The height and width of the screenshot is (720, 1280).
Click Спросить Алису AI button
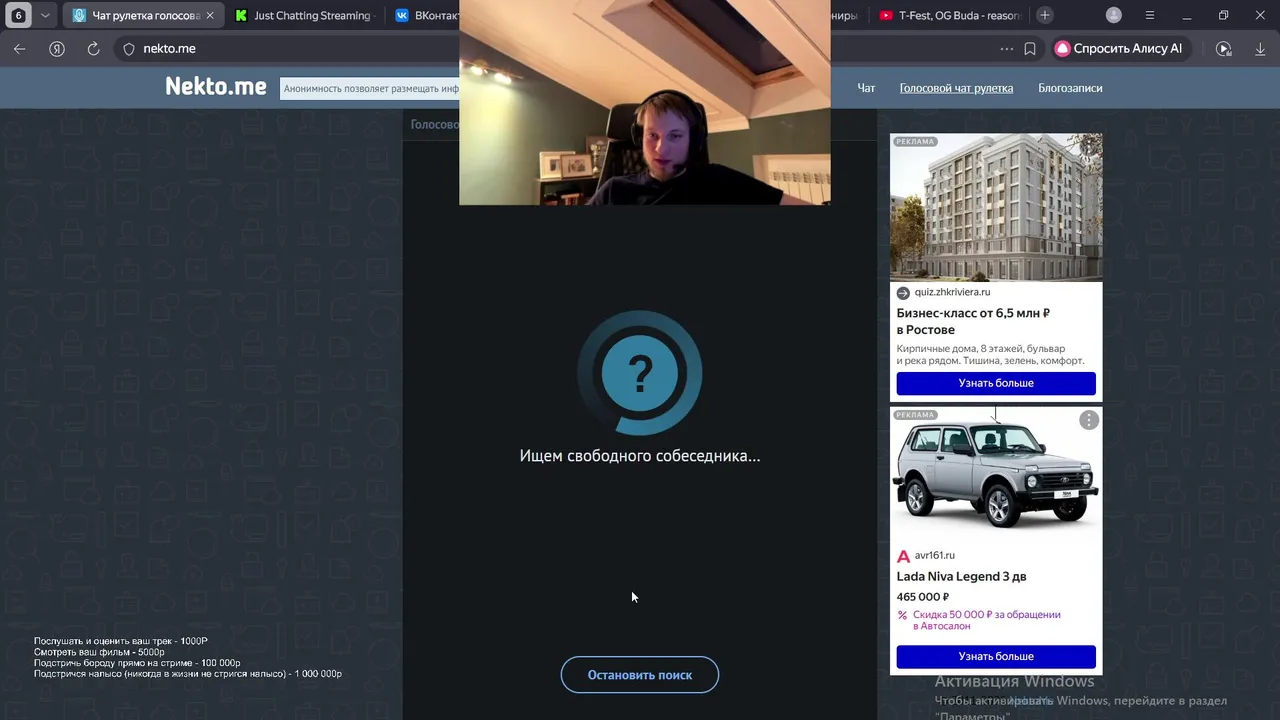[x=1119, y=48]
